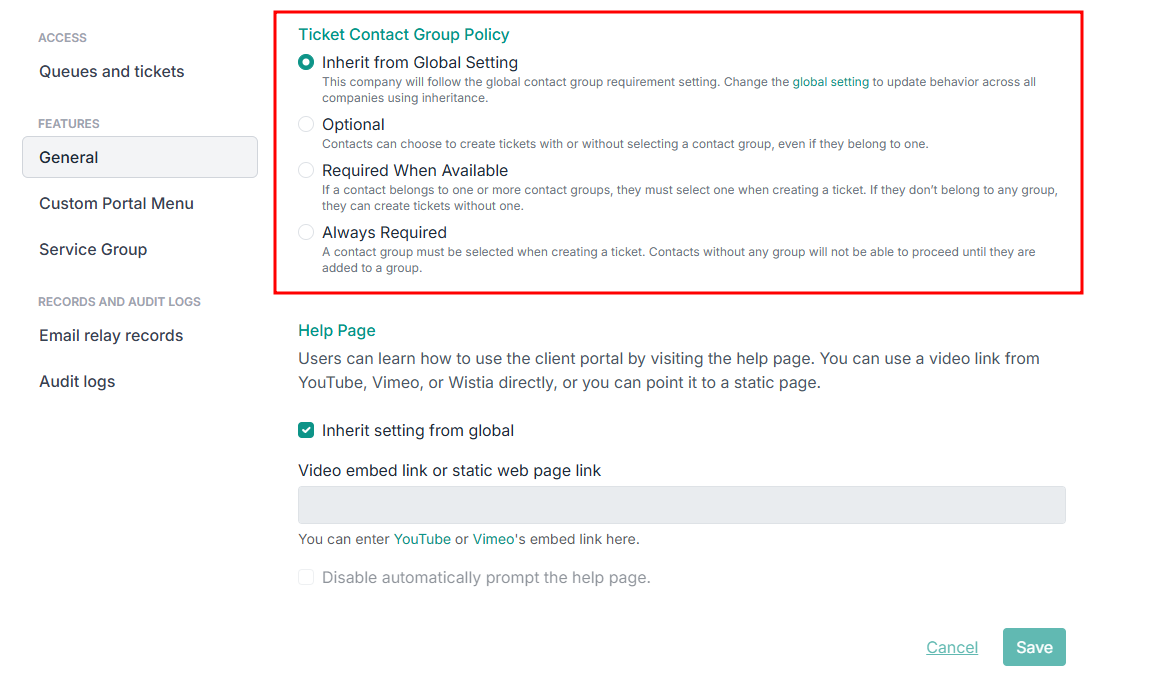Select Inherit from Global Setting radio button
The image size is (1153, 694).
point(306,62)
